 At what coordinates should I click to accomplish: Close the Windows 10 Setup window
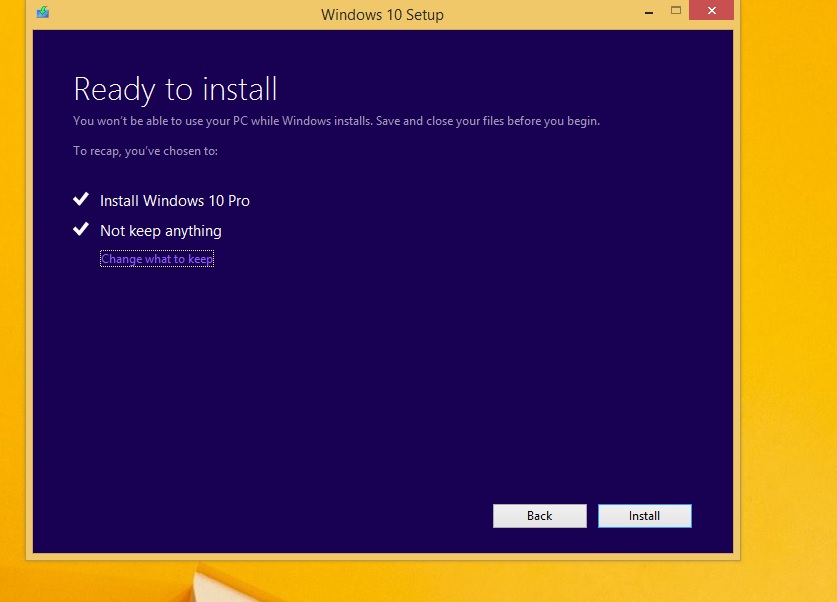point(711,10)
